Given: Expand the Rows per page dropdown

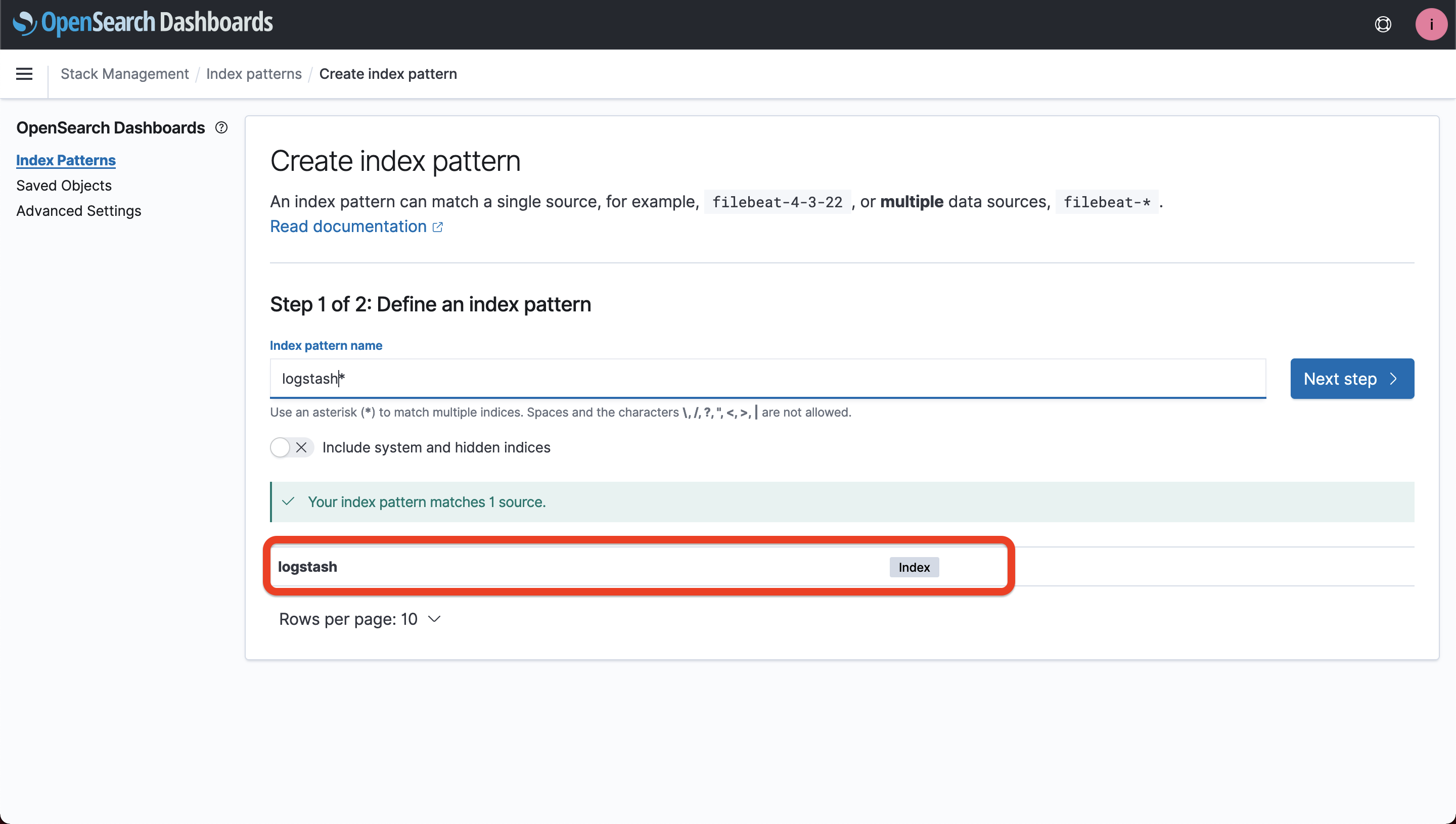Looking at the screenshot, I should click(359, 619).
